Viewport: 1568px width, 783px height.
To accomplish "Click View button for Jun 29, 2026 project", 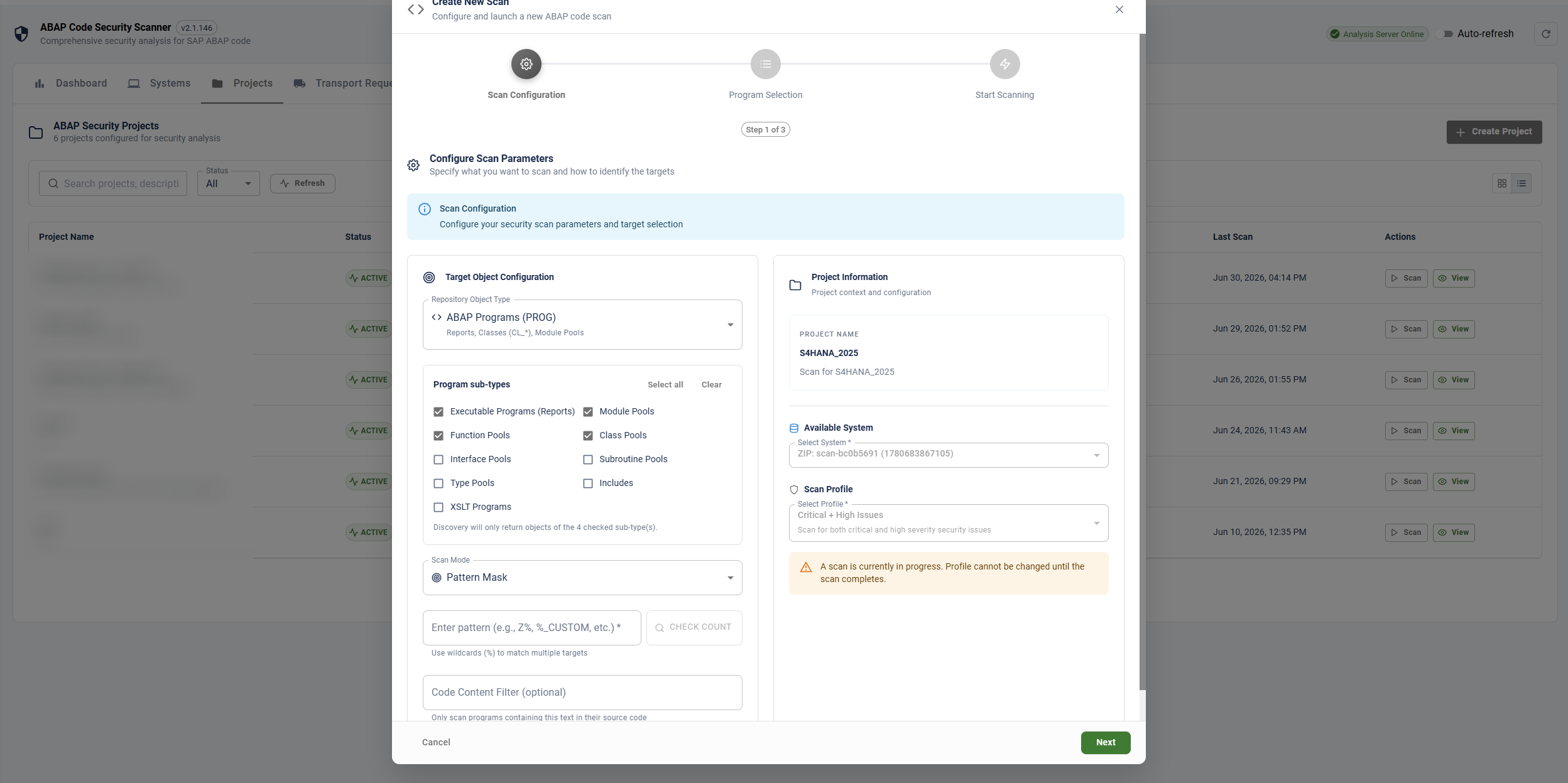I will click(x=1453, y=329).
